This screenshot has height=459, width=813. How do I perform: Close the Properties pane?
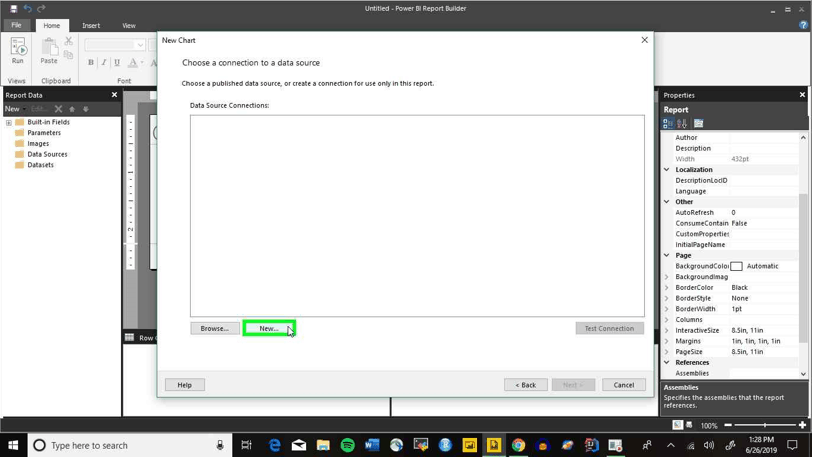(802, 94)
